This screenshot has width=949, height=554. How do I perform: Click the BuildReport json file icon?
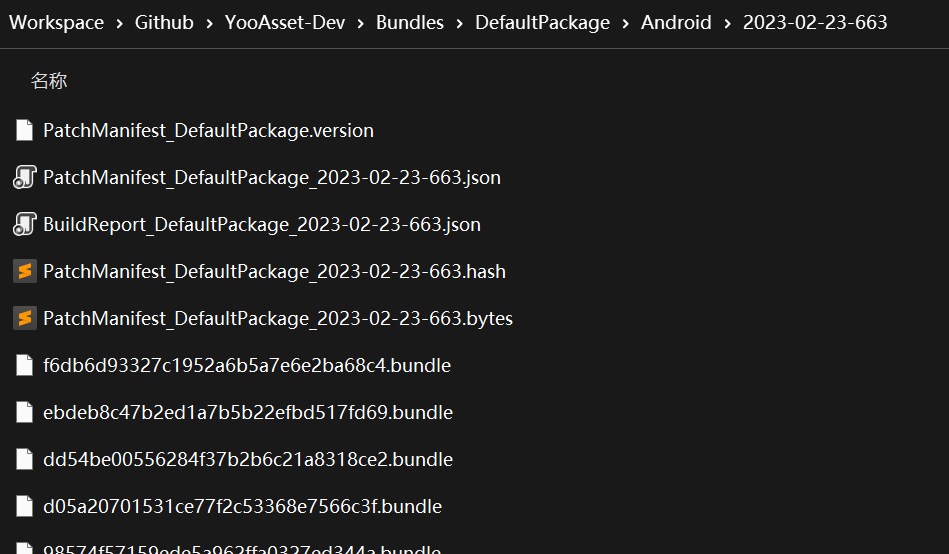(24, 224)
